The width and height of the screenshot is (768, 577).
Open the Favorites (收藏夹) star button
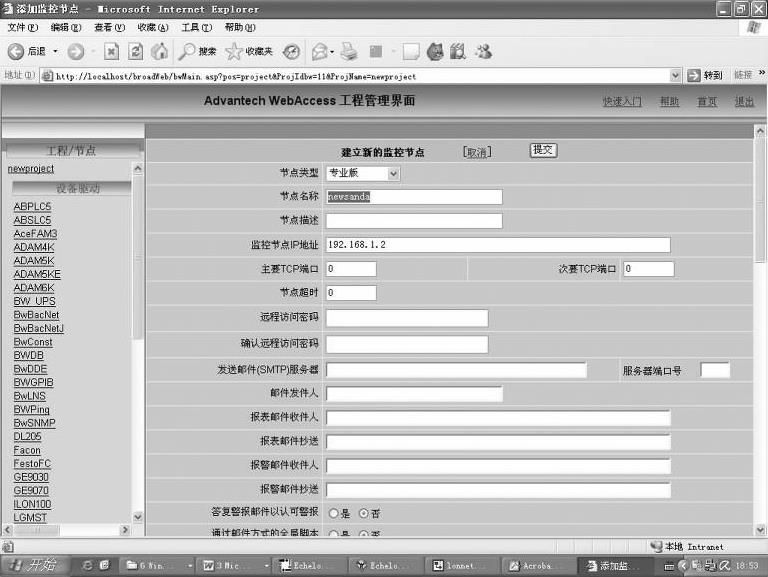(248, 51)
